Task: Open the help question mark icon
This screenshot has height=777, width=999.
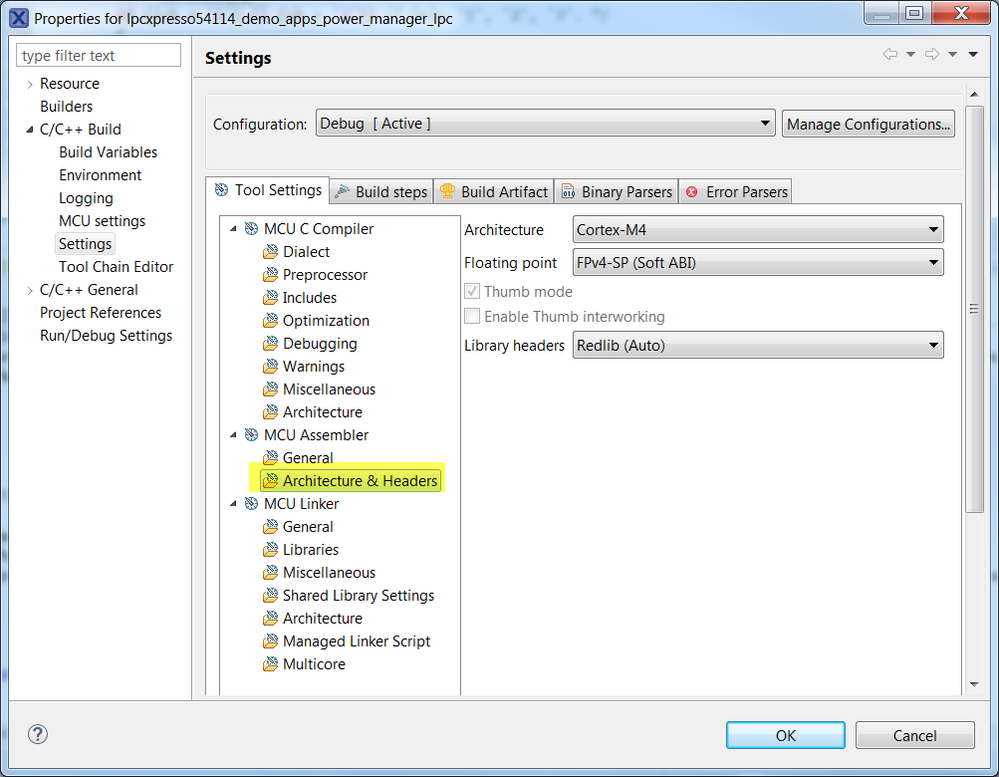Action: click(38, 734)
